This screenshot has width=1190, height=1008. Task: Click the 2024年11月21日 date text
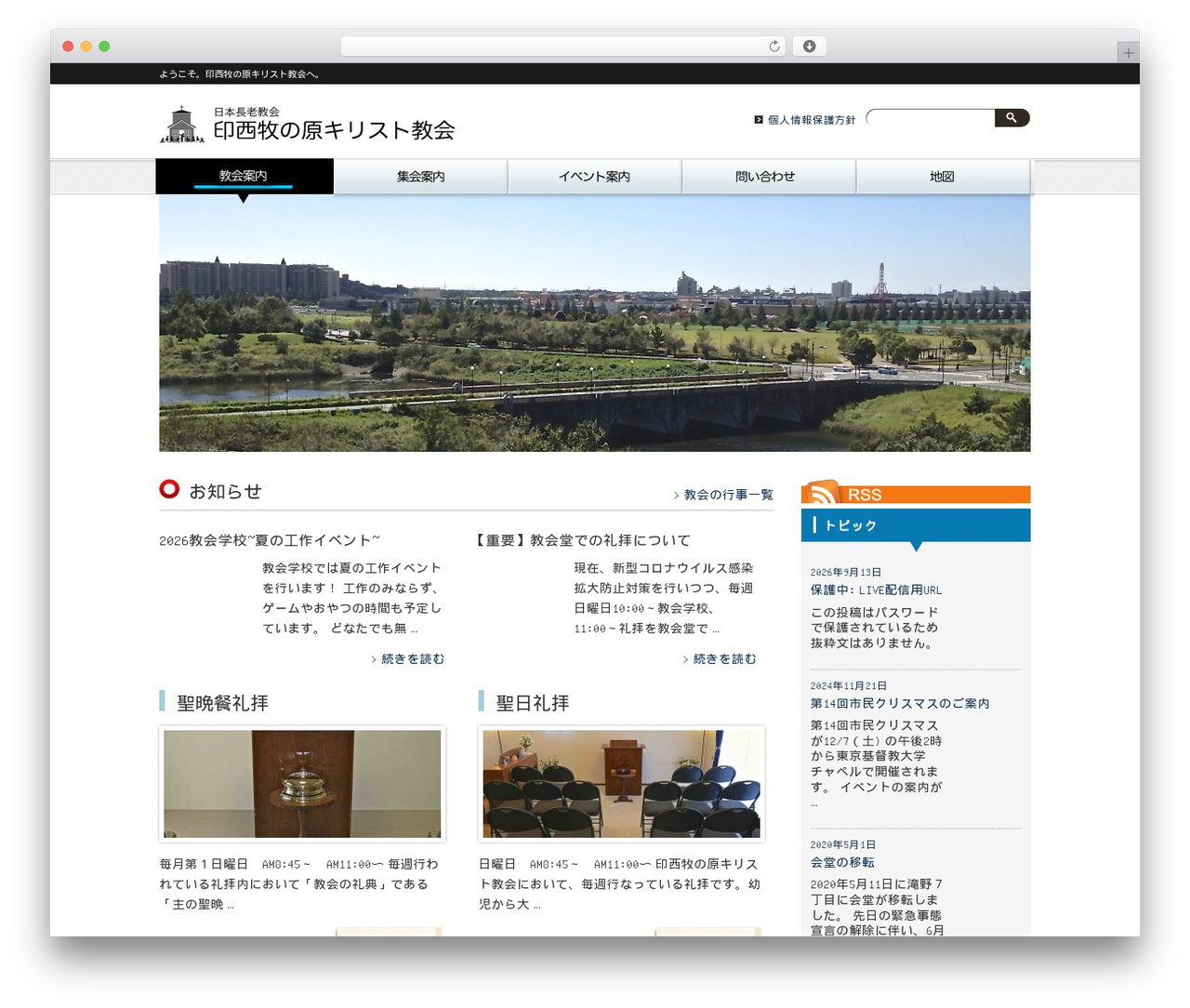click(x=849, y=685)
